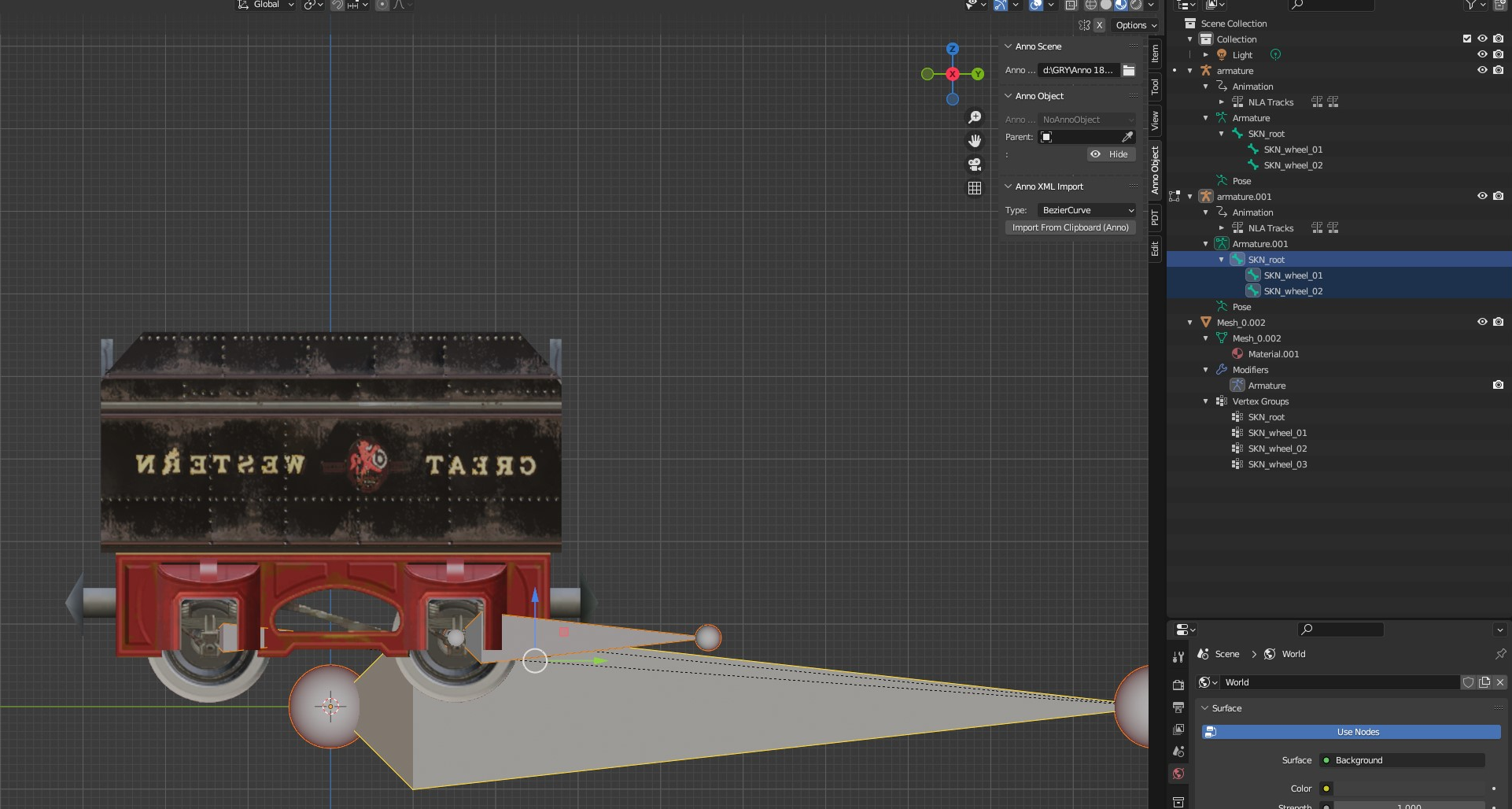Open the Output properties tab icon
The height and width of the screenshot is (809, 1512).
click(x=1178, y=707)
